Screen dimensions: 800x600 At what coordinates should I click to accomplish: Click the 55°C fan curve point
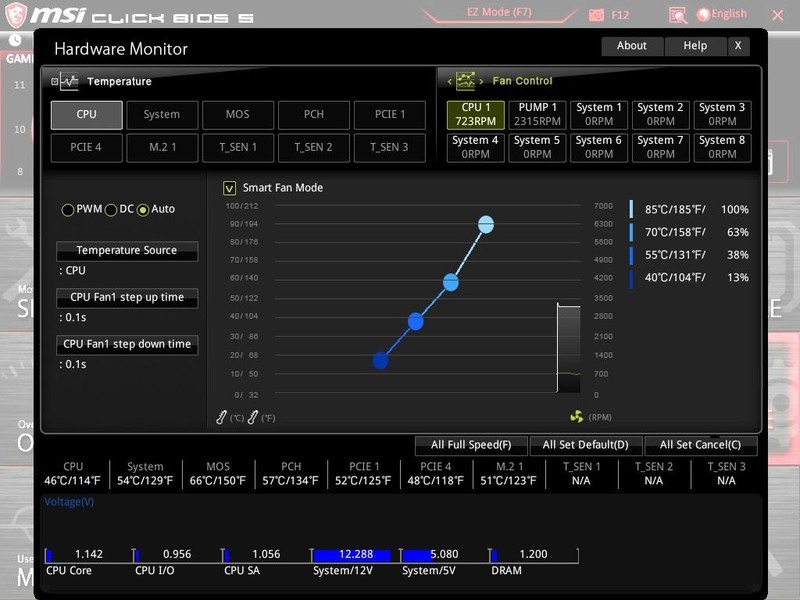point(416,321)
